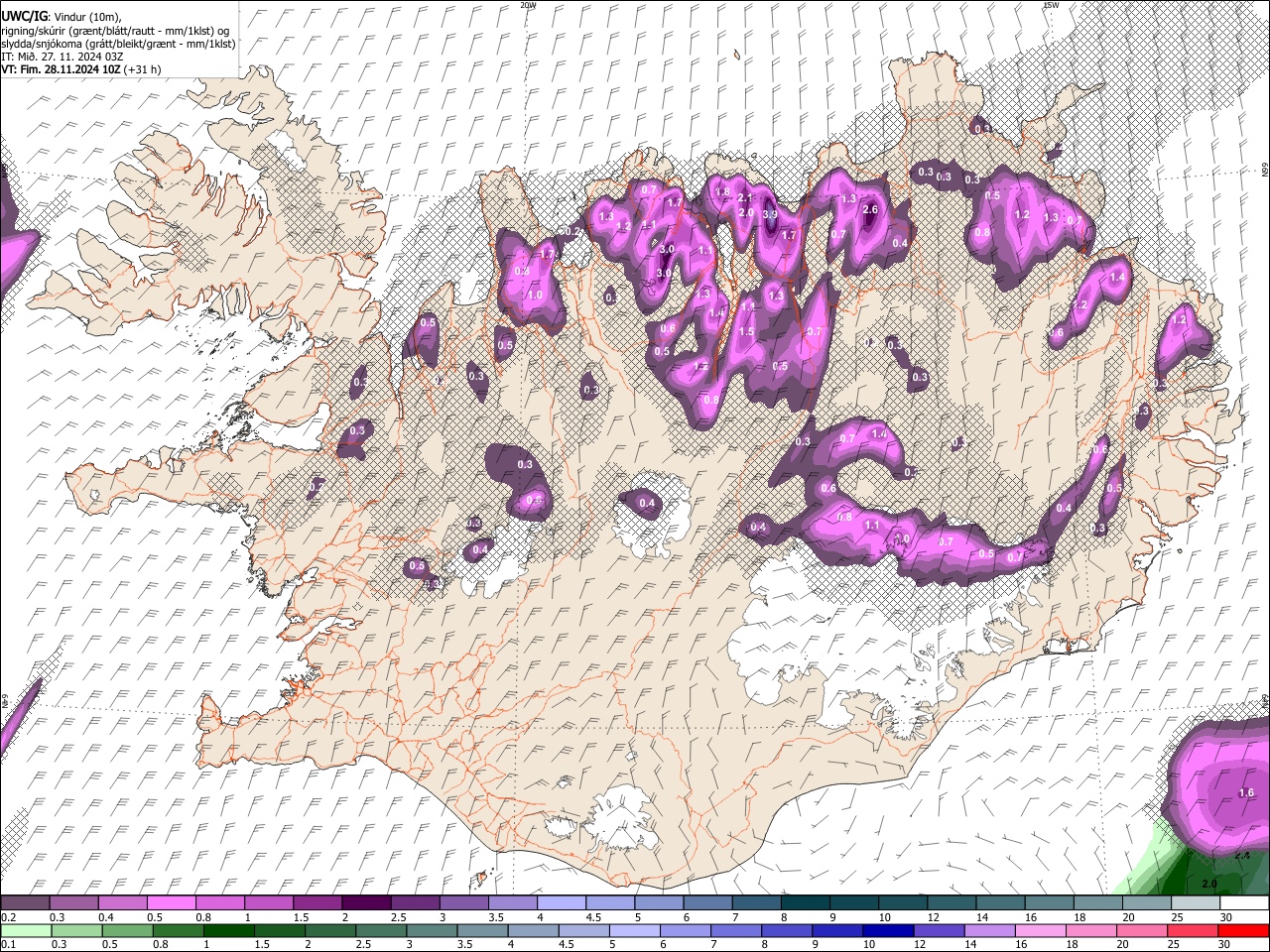
Task: Click the '1.0' precipitation value on map
Action: [x=535, y=296]
